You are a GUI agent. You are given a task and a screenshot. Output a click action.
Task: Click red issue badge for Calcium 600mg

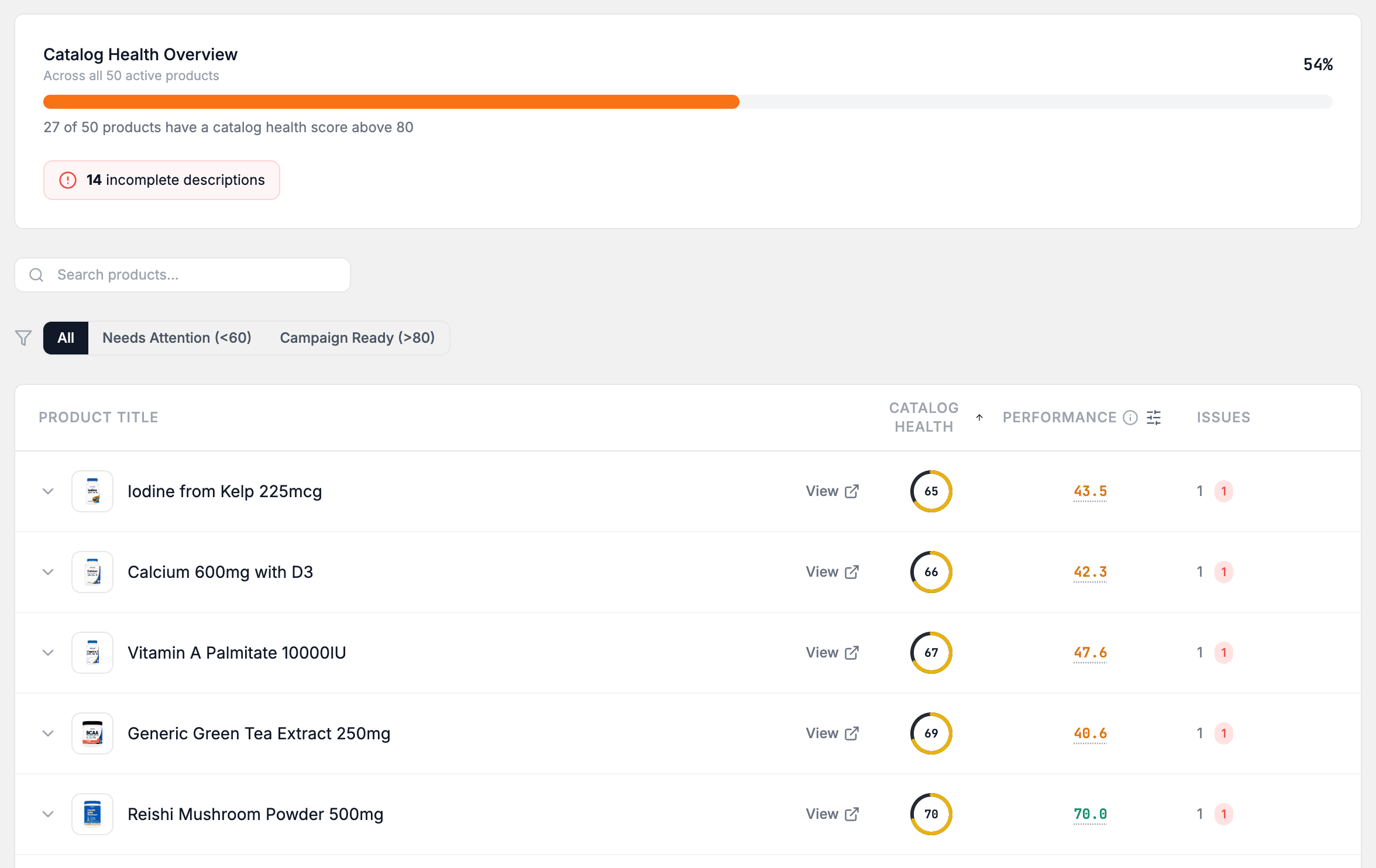pos(1224,572)
